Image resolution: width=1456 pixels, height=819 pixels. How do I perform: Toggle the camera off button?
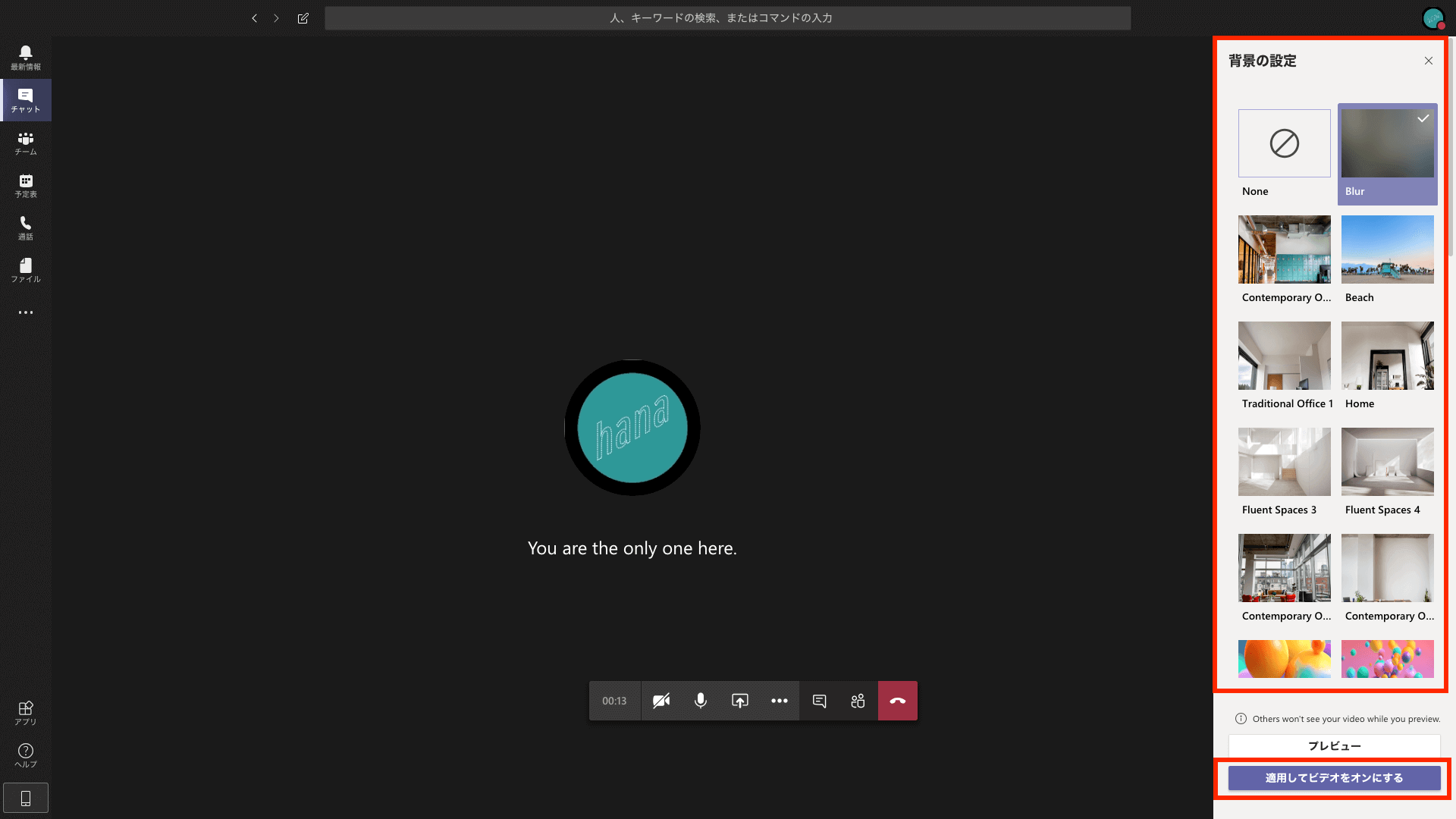coord(660,700)
